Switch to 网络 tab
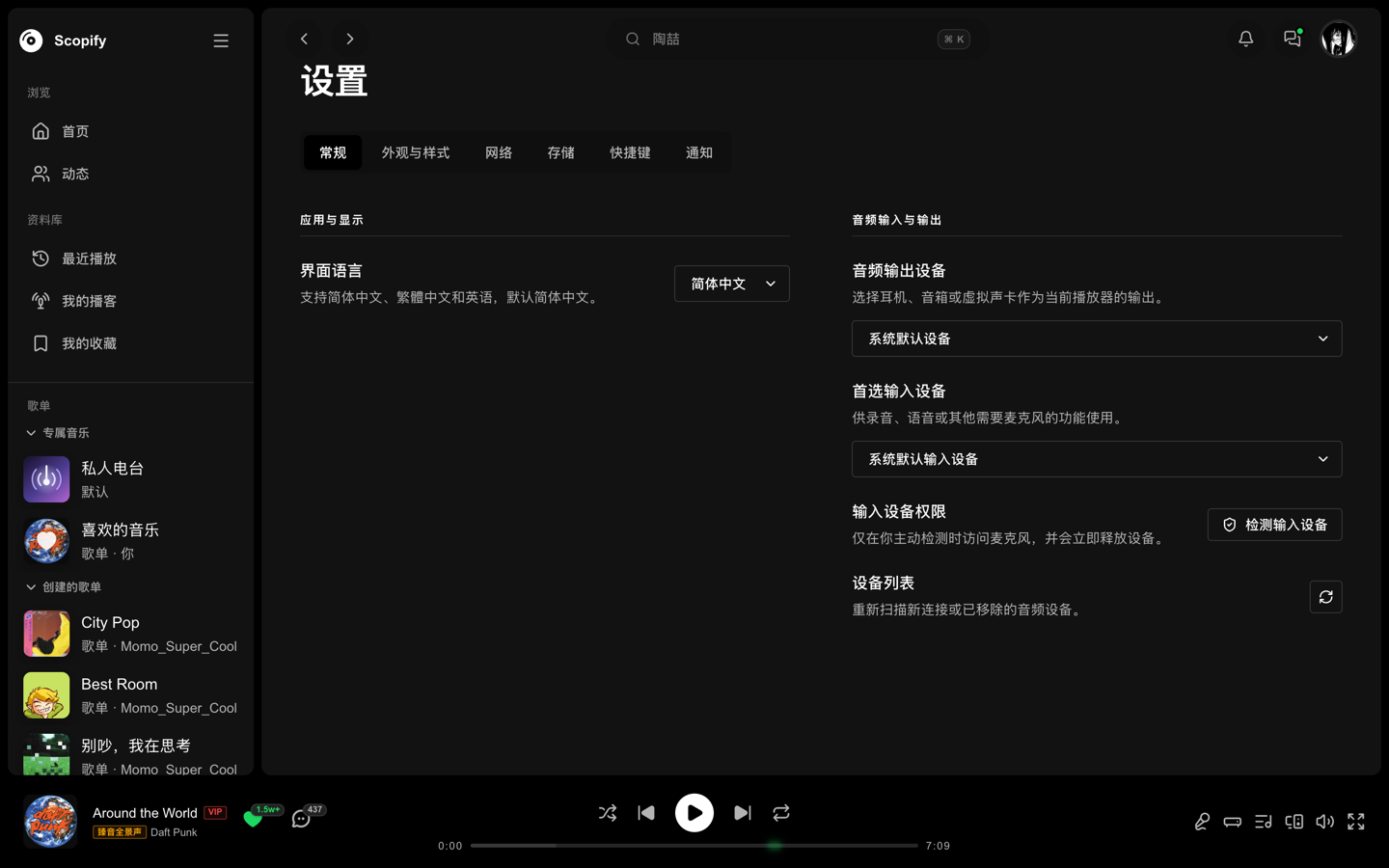 click(499, 152)
